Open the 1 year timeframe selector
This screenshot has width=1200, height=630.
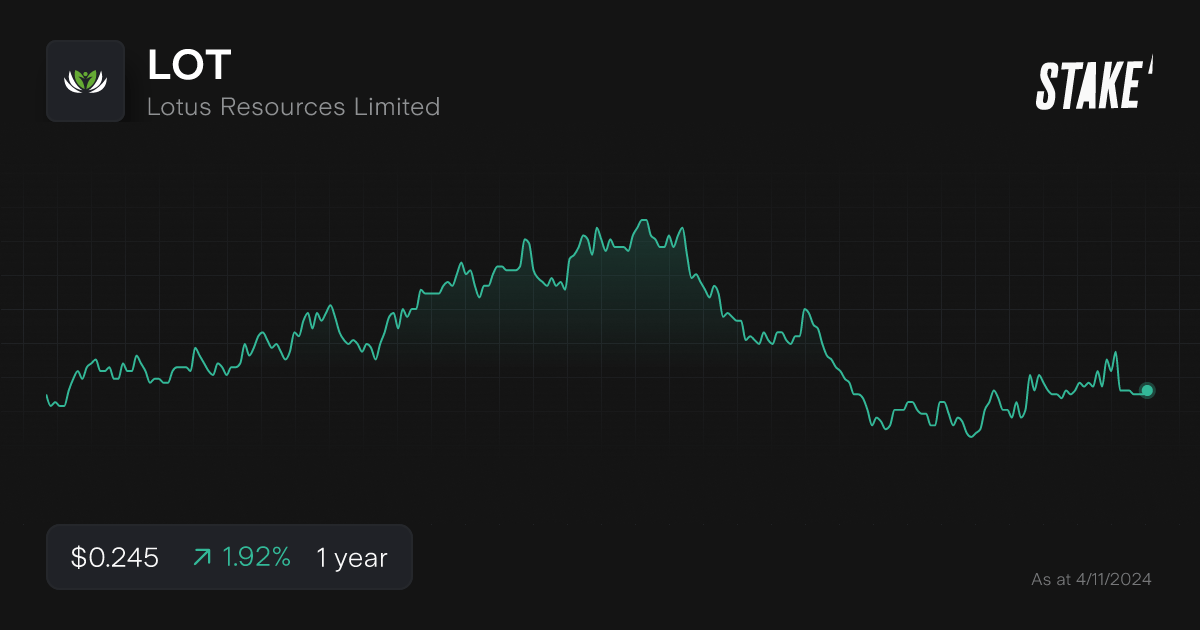point(350,557)
